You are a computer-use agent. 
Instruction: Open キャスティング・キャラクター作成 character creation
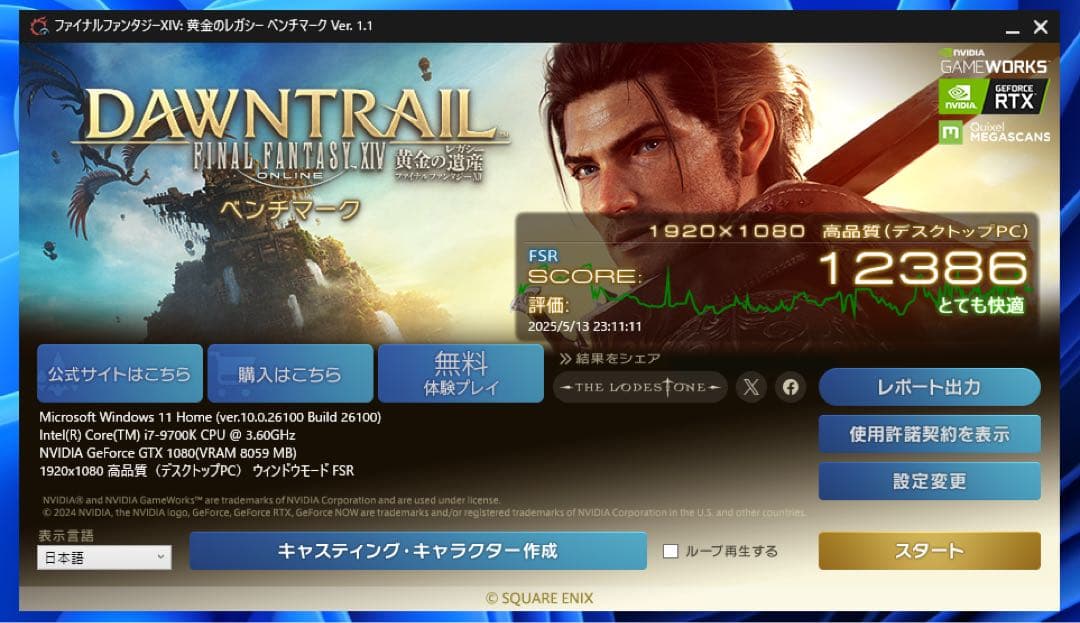(x=417, y=551)
